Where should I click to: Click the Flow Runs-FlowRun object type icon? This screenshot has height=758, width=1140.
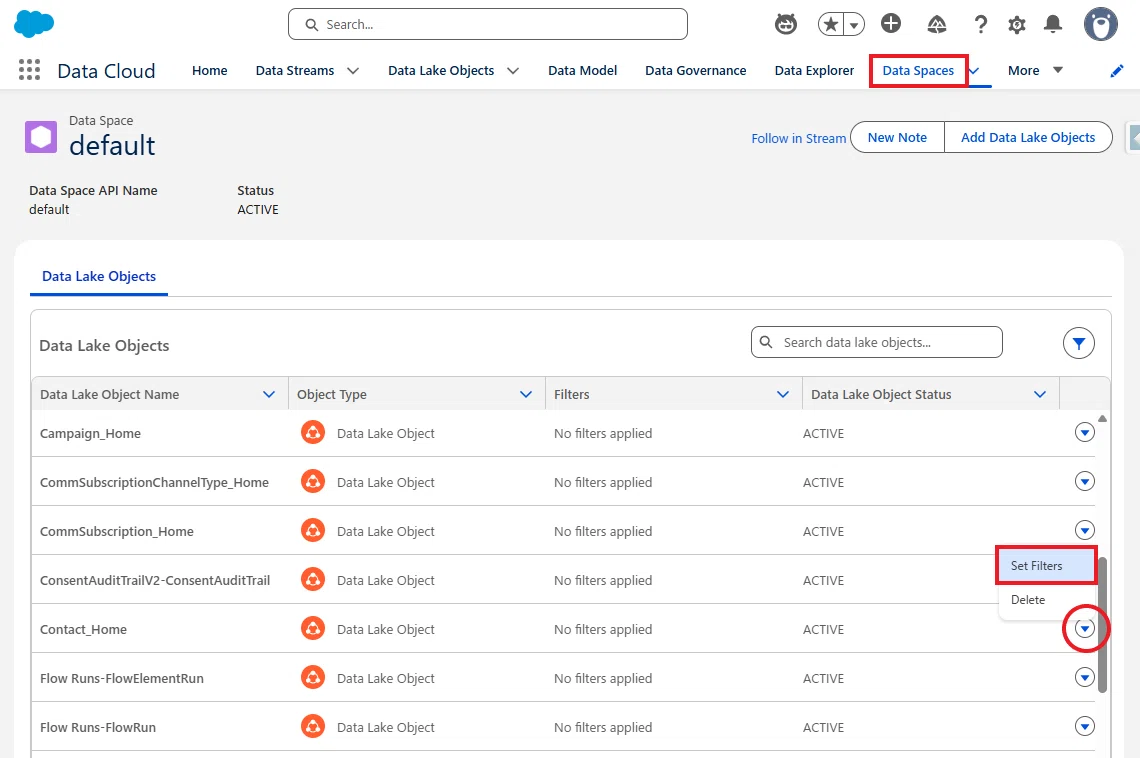click(x=313, y=726)
